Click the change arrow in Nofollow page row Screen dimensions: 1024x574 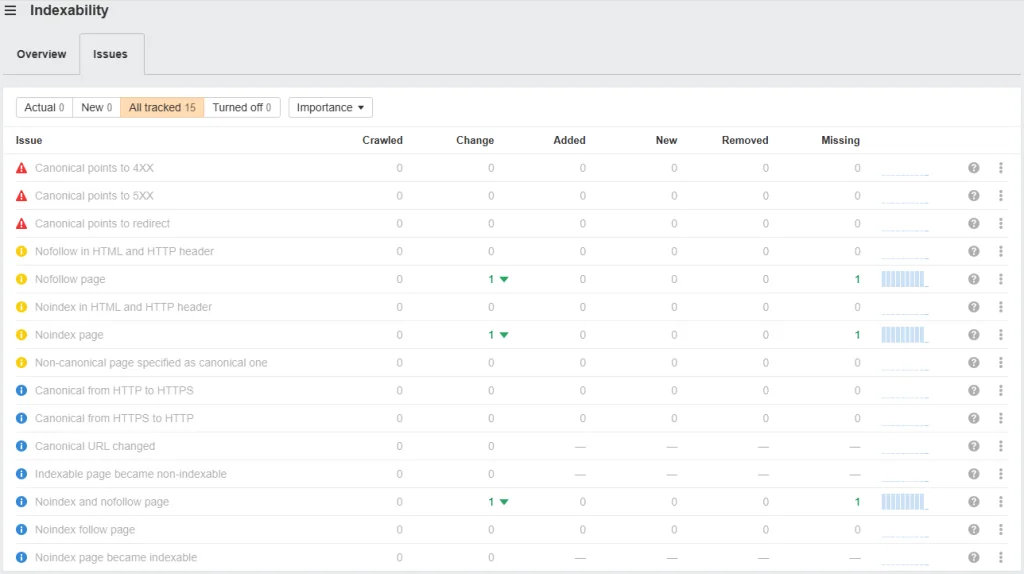coord(503,280)
